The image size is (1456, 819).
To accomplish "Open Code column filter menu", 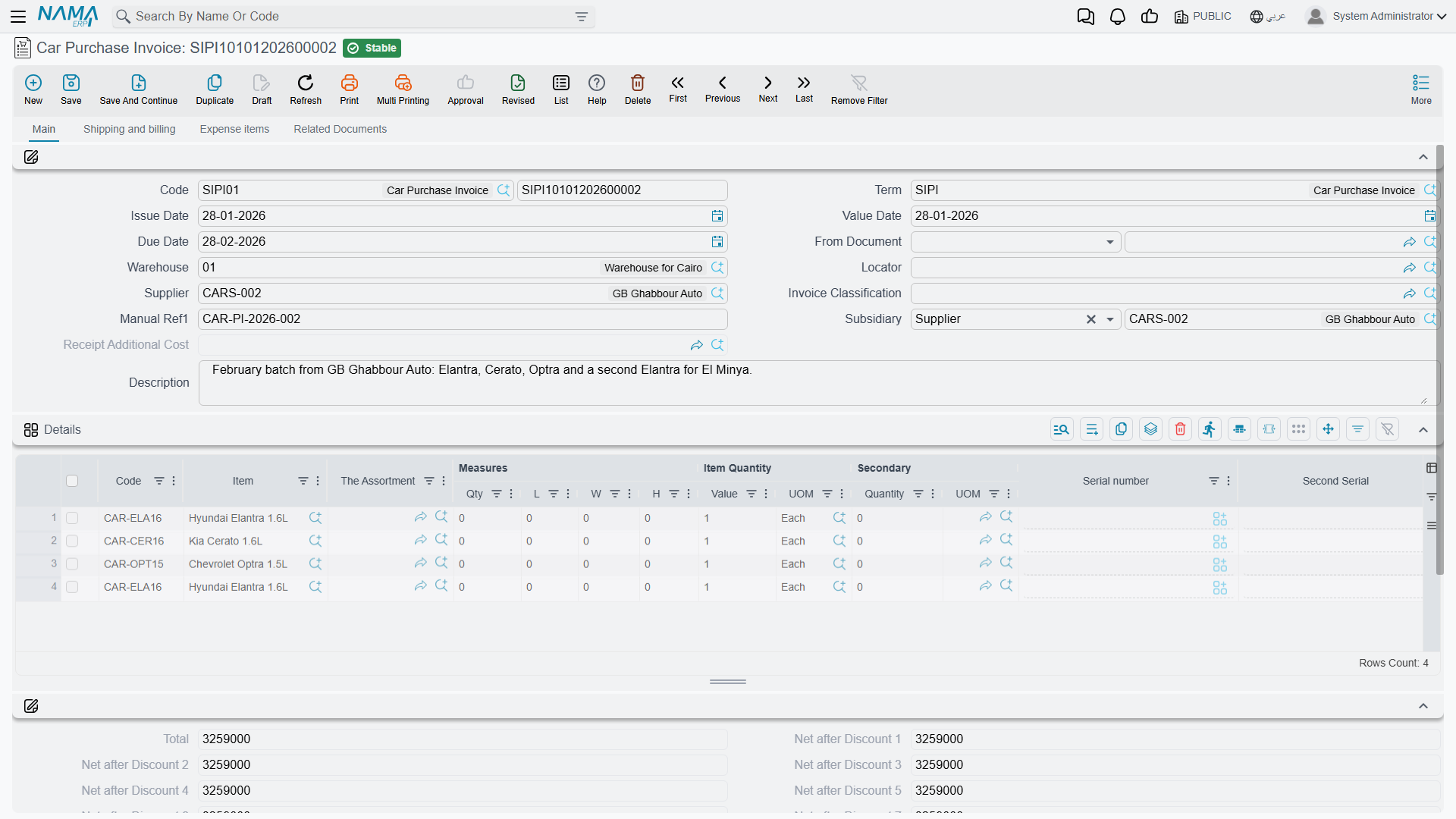I will [x=159, y=481].
